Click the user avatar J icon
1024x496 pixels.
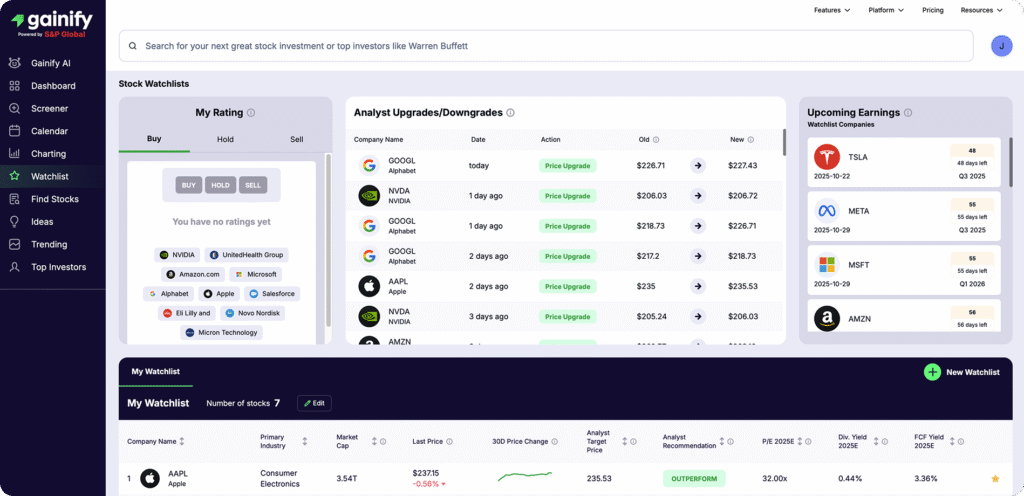1001,45
